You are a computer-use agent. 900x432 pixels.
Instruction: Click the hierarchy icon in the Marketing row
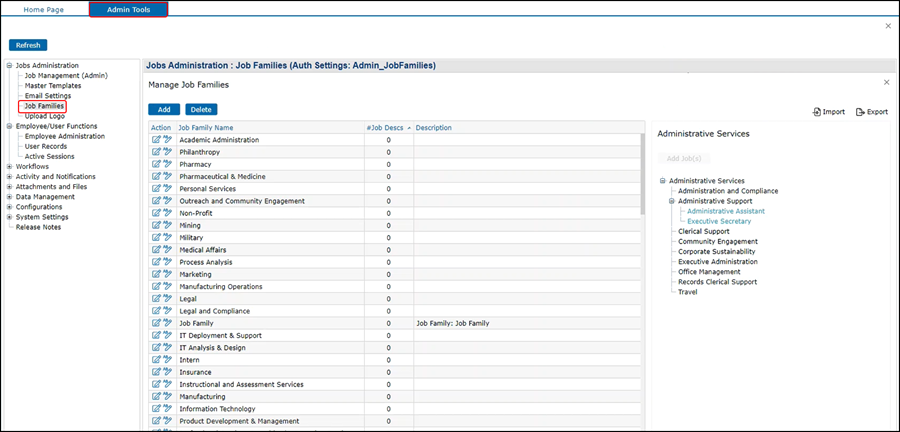(167, 274)
